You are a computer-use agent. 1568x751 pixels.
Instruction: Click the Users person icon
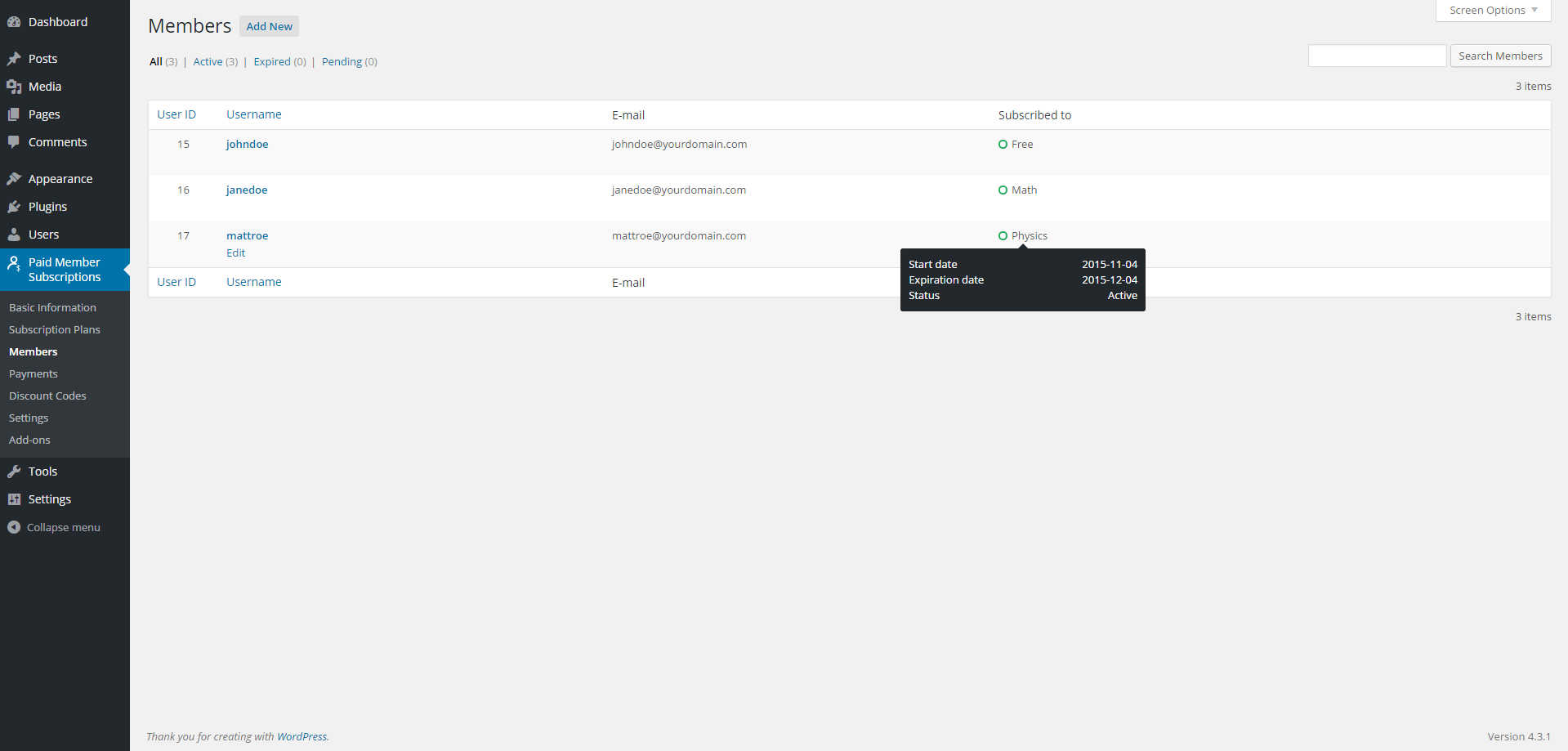click(x=14, y=234)
